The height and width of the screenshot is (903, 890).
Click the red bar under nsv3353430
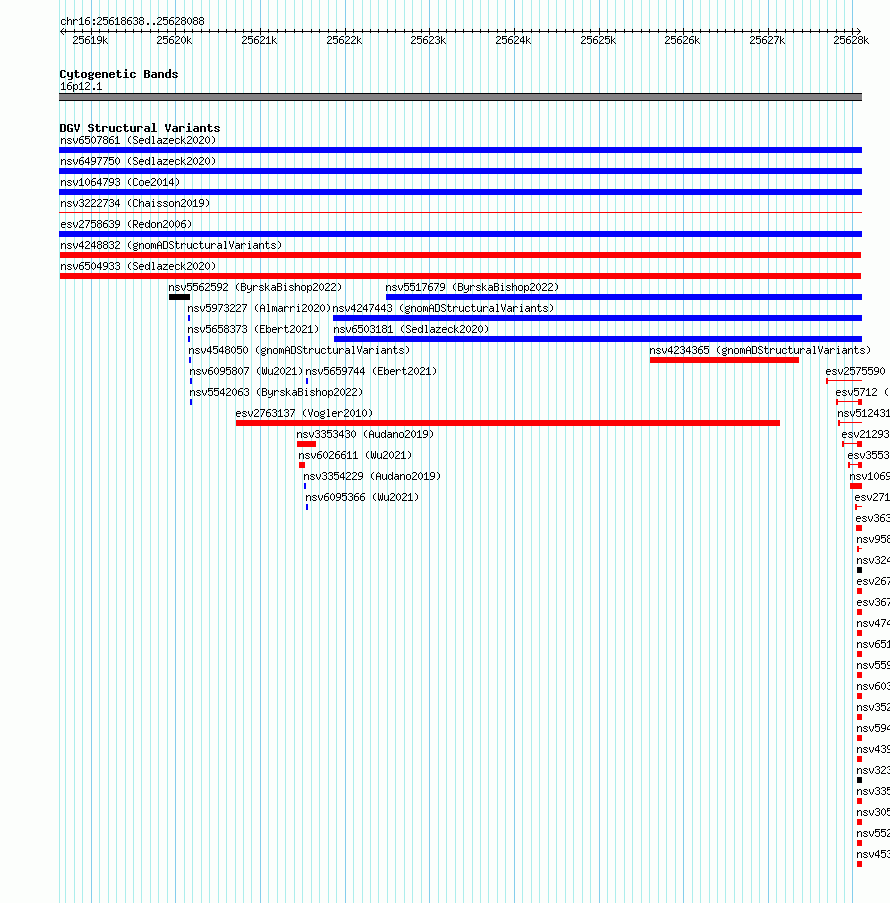point(306,444)
